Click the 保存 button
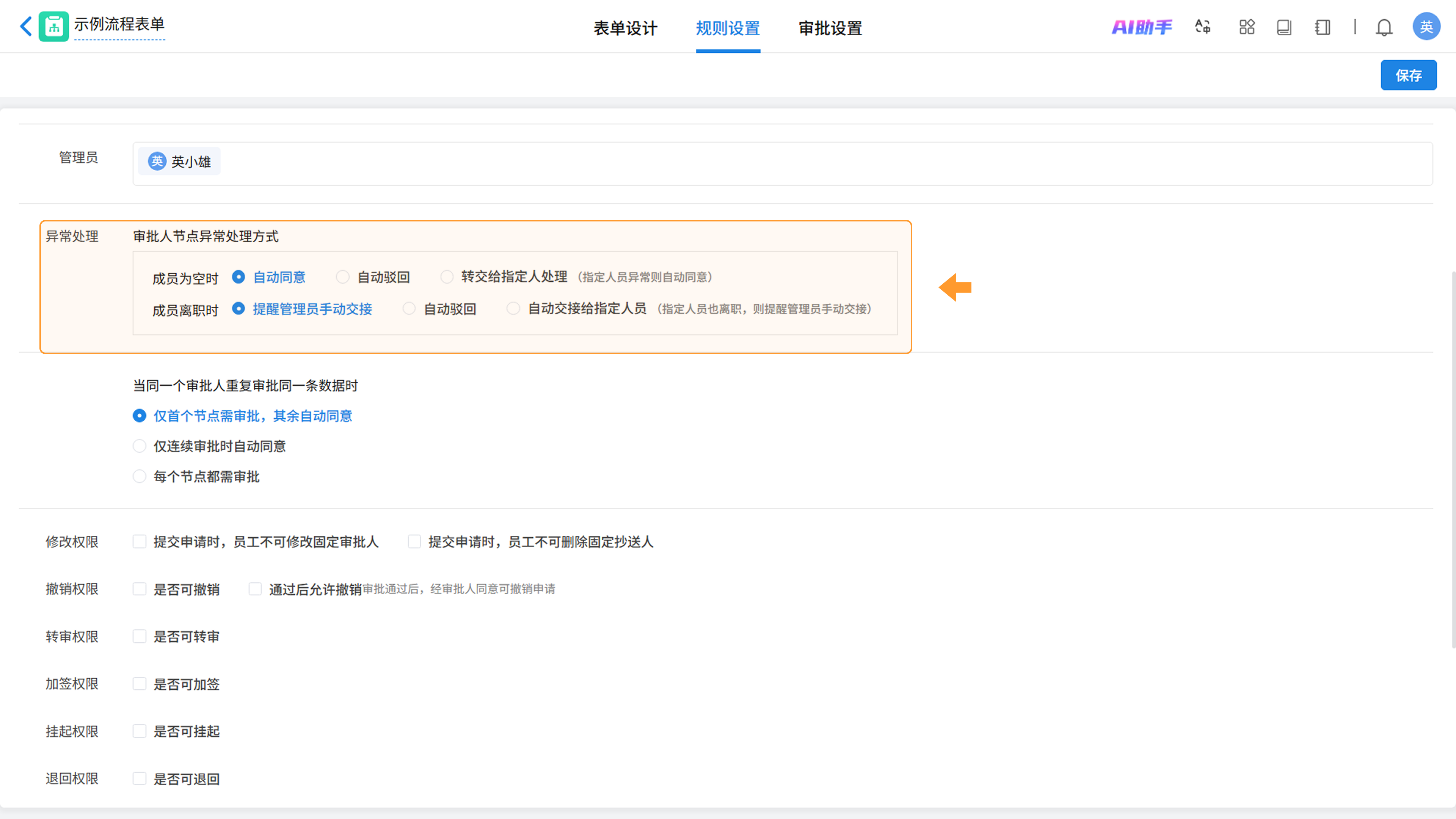This screenshot has width=1456, height=819. (1408, 75)
